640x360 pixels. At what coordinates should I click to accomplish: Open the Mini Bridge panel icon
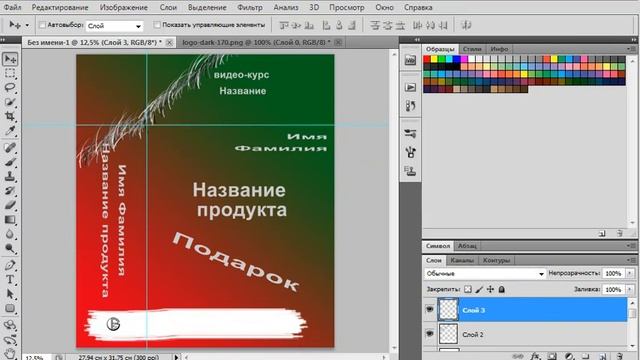click(x=410, y=60)
